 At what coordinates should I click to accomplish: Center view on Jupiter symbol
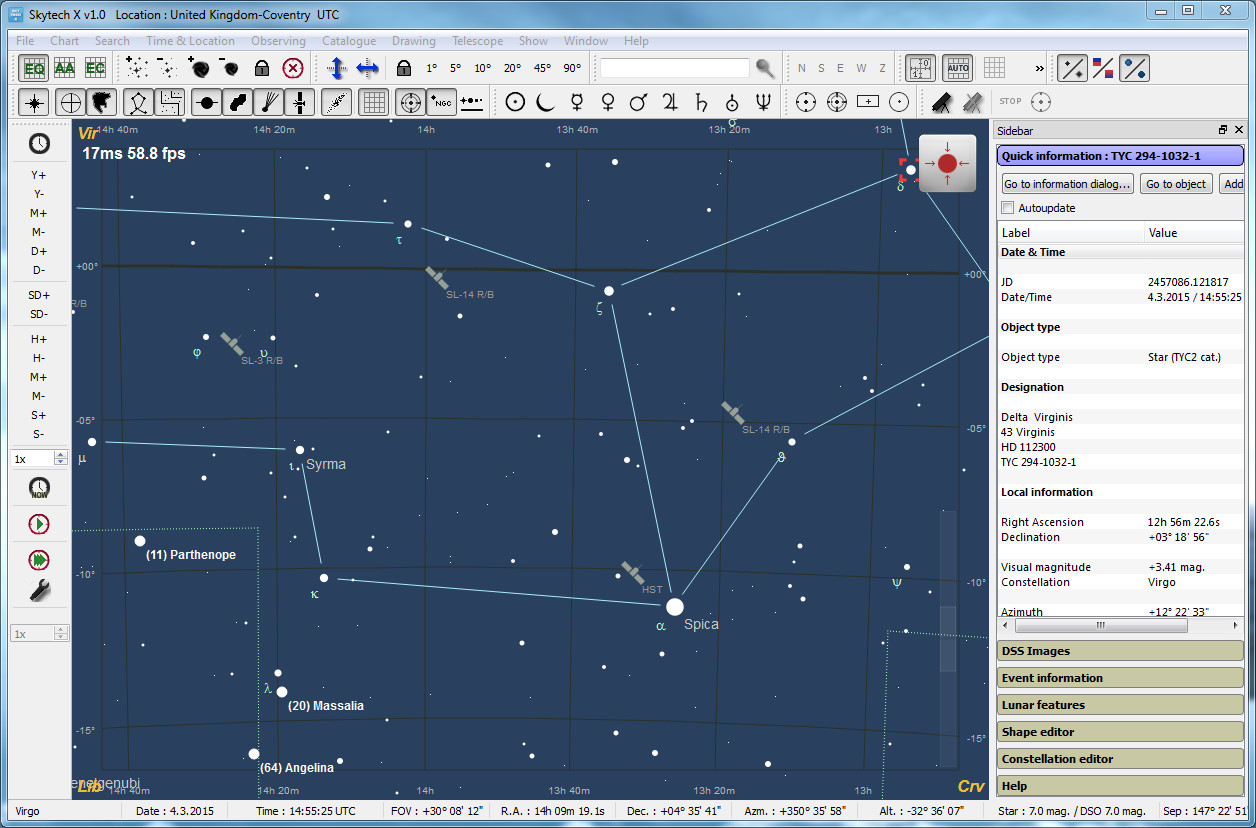pos(669,102)
